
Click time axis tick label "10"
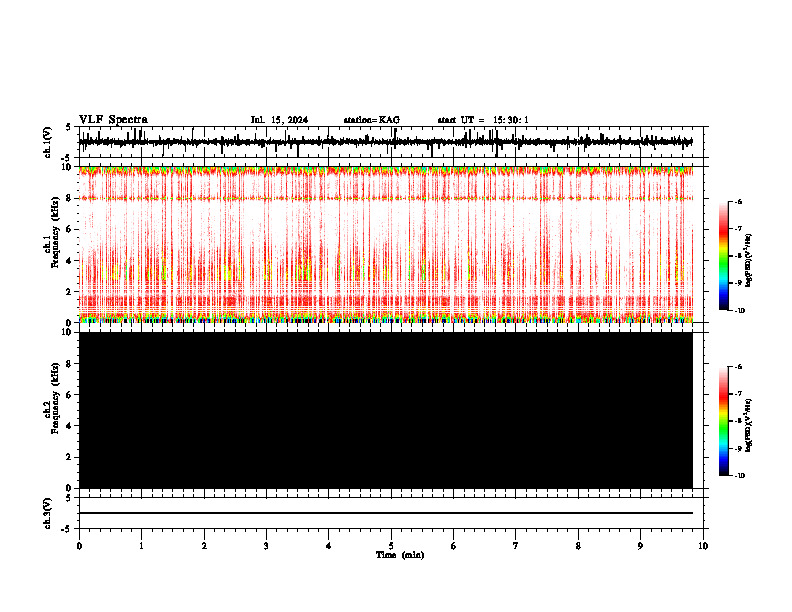coord(703,546)
